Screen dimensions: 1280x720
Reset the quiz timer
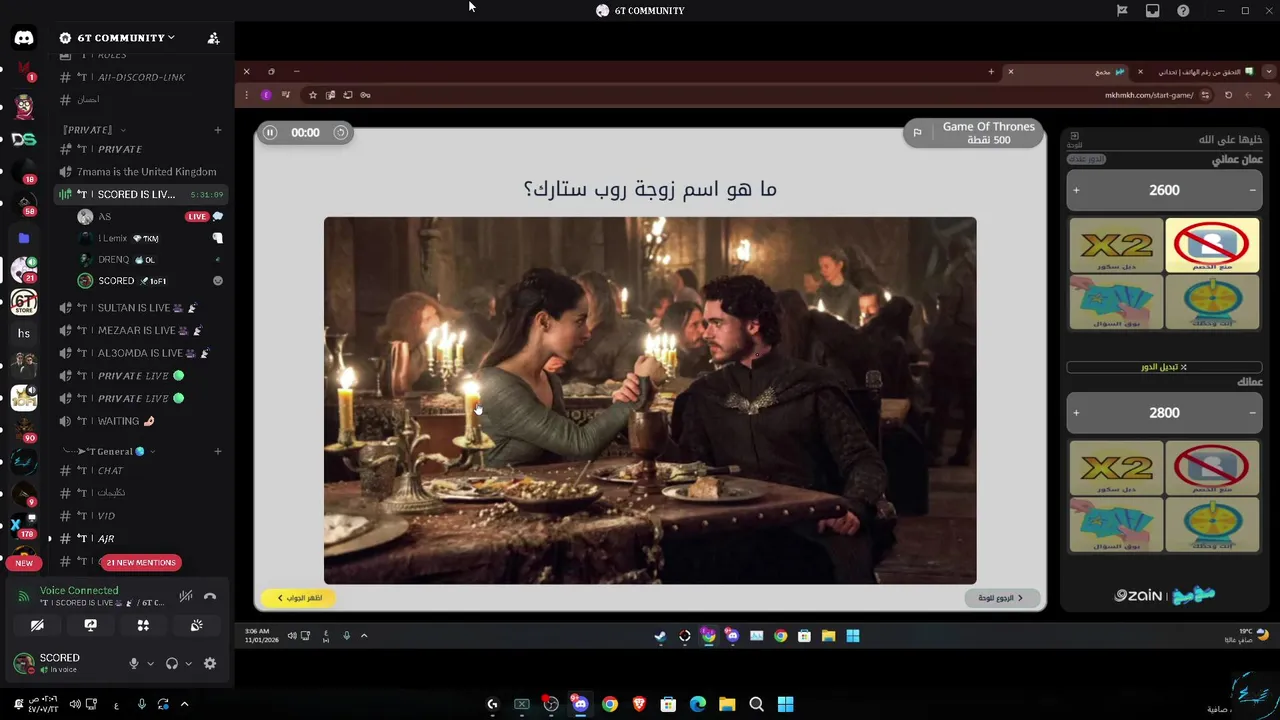(x=340, y=132)
